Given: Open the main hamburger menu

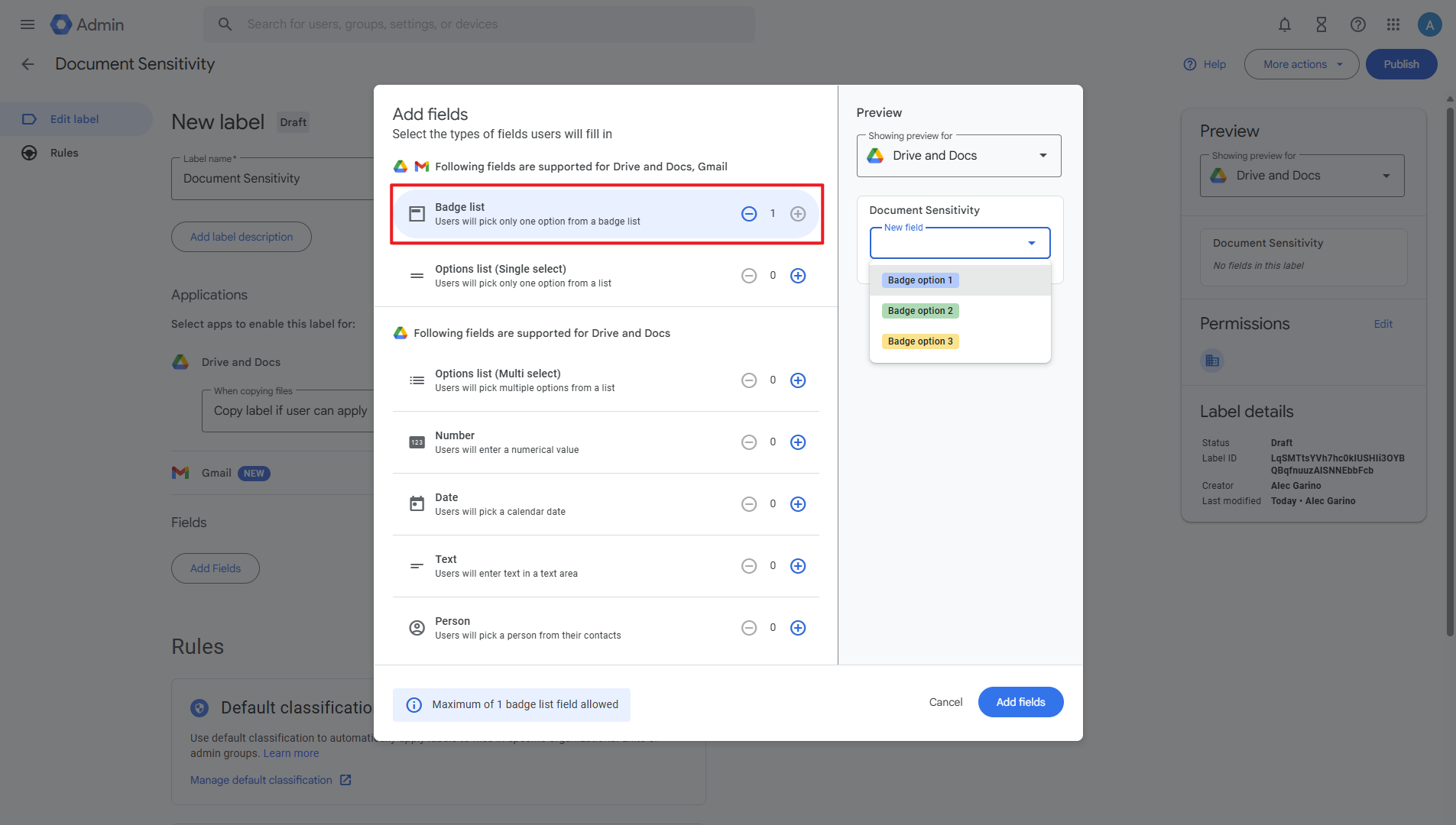Looking at the screenshot, I should [x=28, y=24].
